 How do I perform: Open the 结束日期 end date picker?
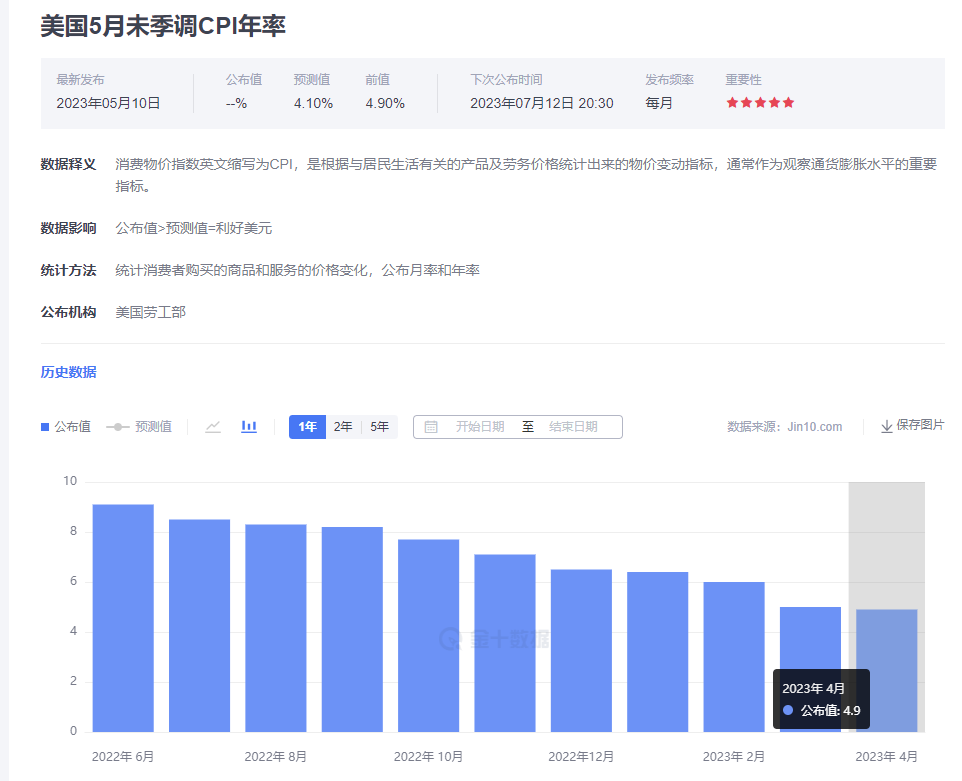point(573,427)
